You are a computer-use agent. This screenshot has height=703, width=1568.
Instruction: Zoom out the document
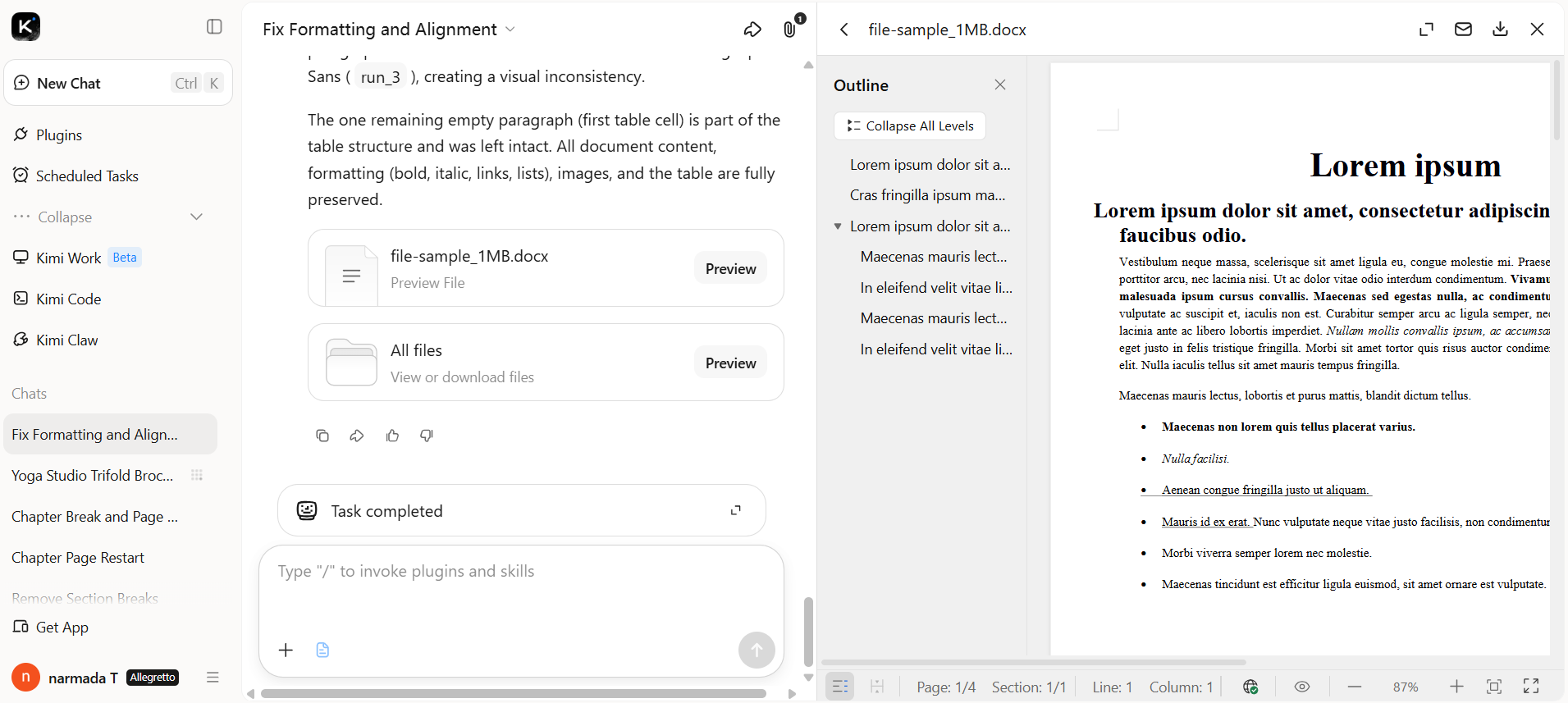1355,687
